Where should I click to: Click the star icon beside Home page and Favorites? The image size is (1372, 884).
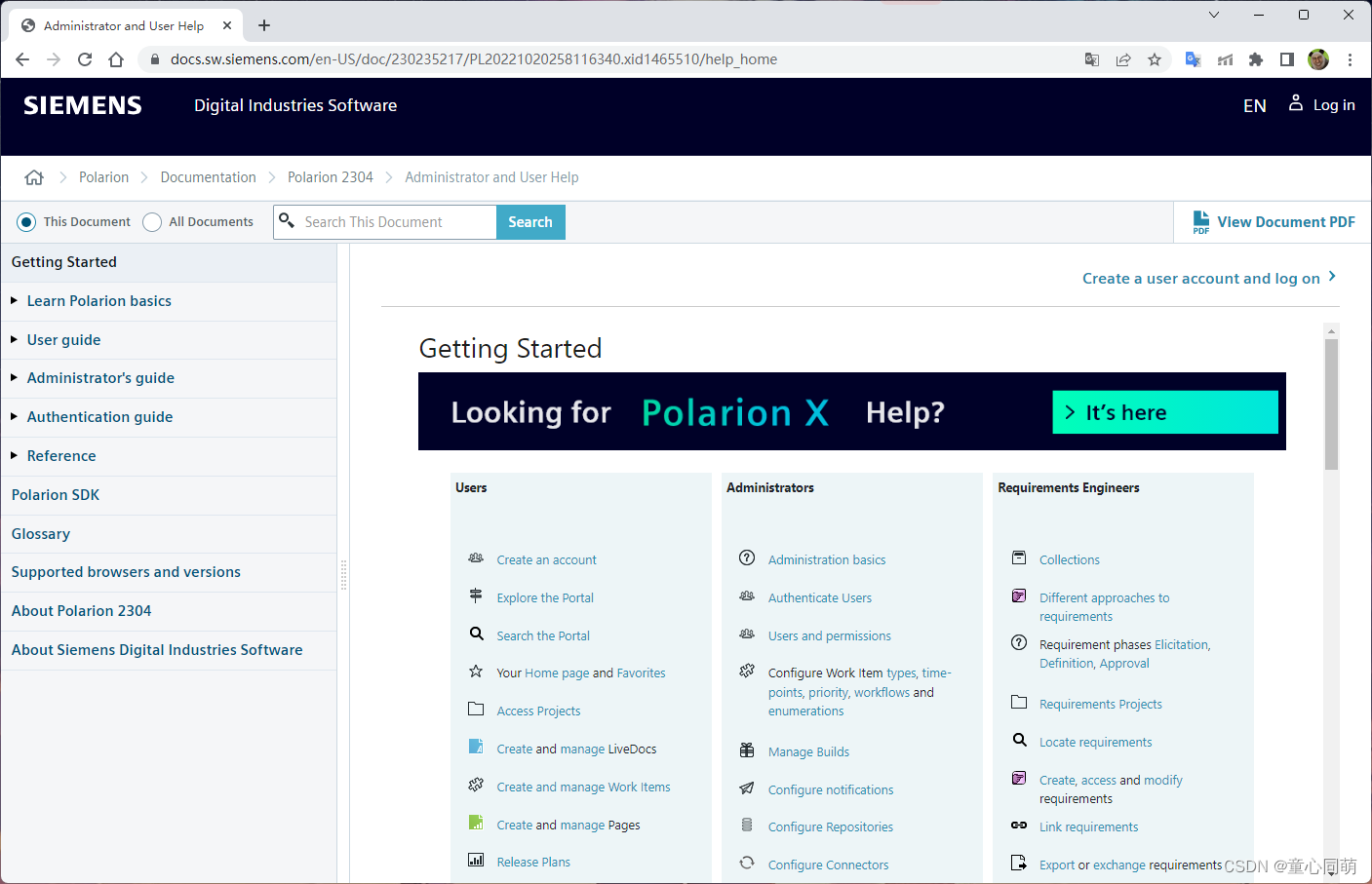476,672
